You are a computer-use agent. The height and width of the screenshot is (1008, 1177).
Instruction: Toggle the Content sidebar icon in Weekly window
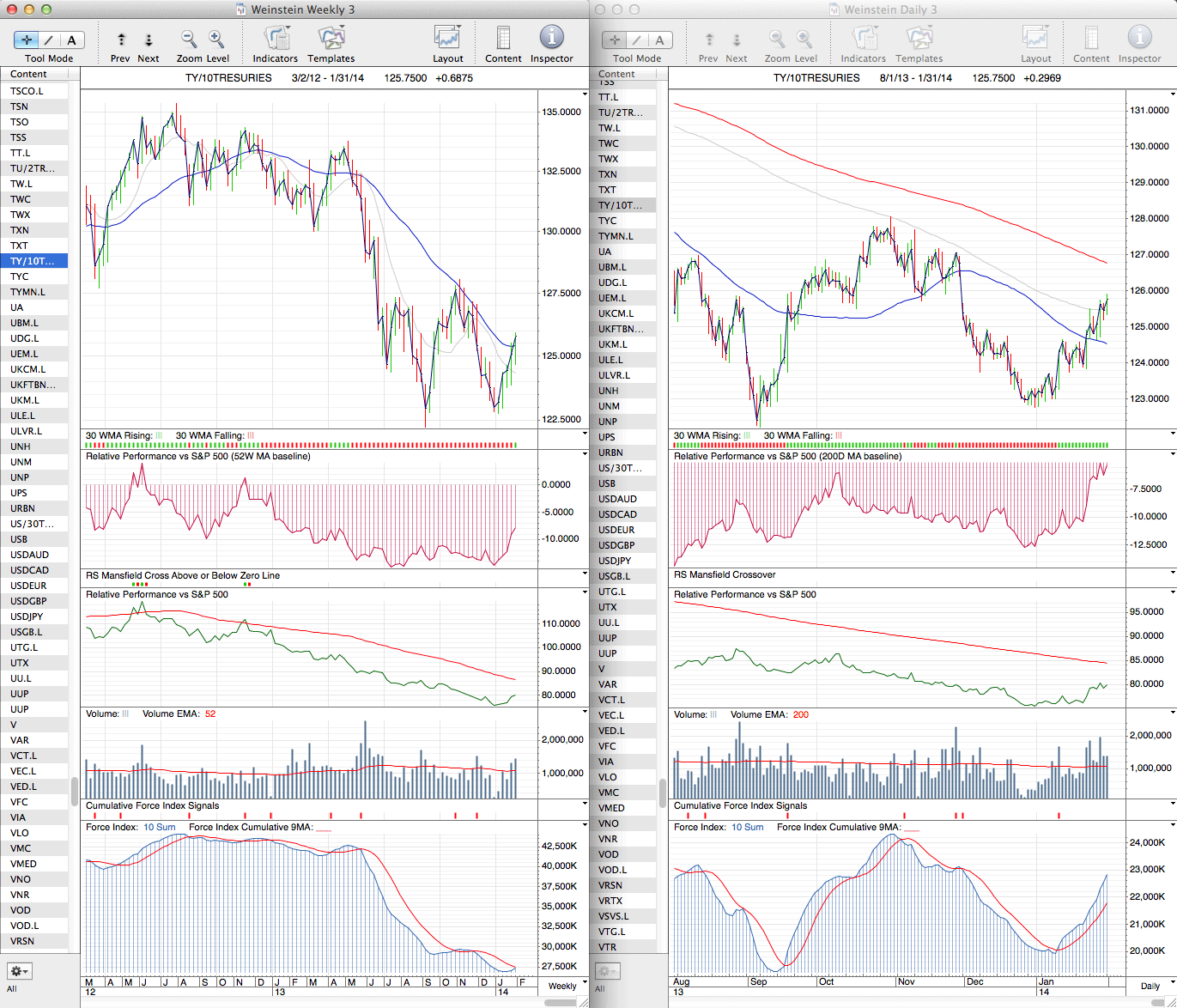503,39
